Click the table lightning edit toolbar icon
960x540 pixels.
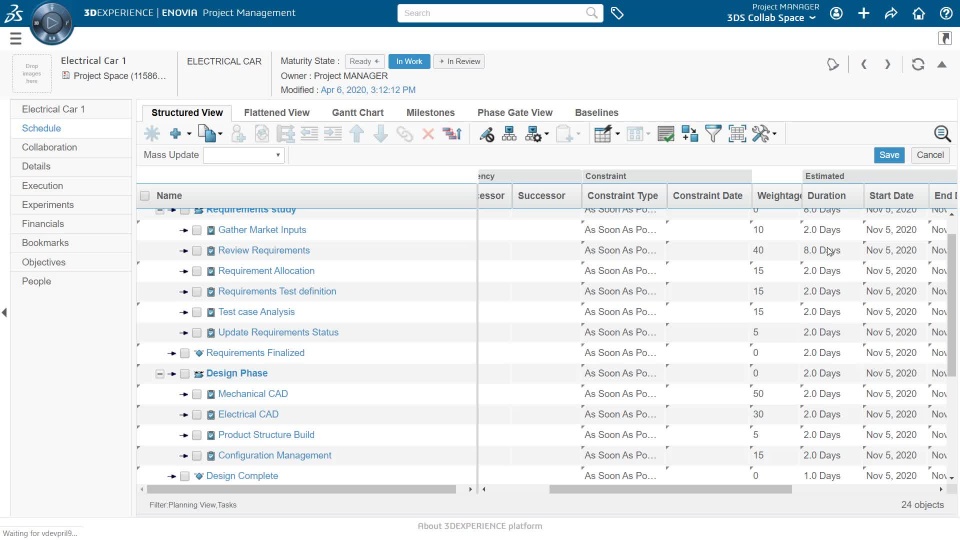click(603, 133)
